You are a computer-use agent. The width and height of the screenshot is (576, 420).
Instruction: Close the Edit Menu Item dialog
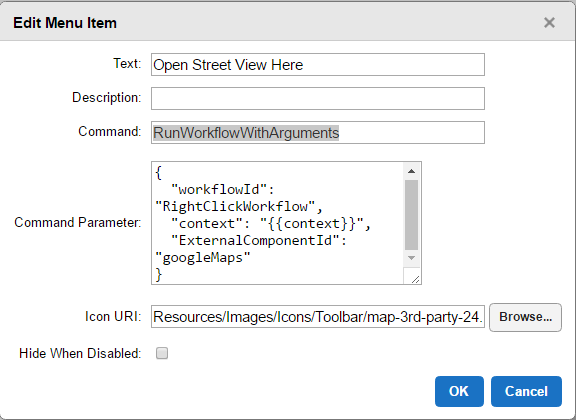pyautogui.click(x=549, y=23)
